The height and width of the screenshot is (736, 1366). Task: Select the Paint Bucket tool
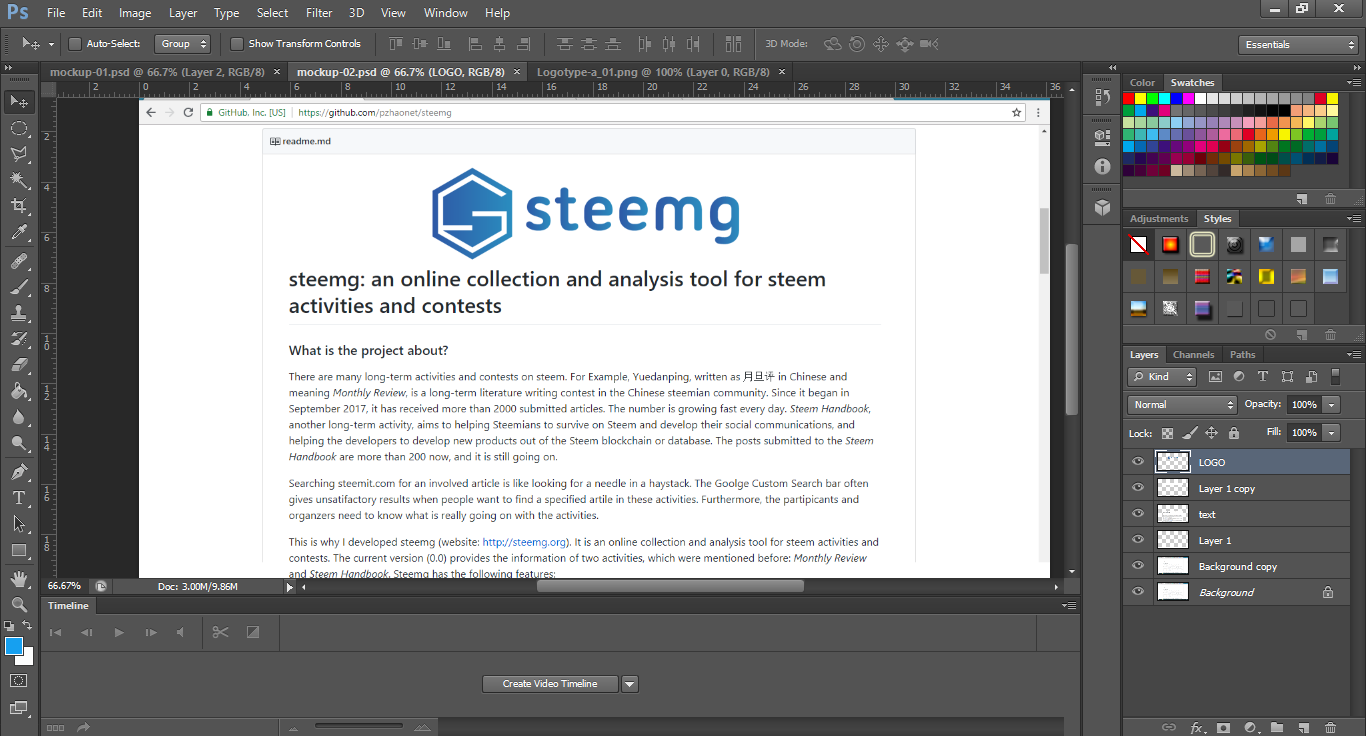coord(19,391)
